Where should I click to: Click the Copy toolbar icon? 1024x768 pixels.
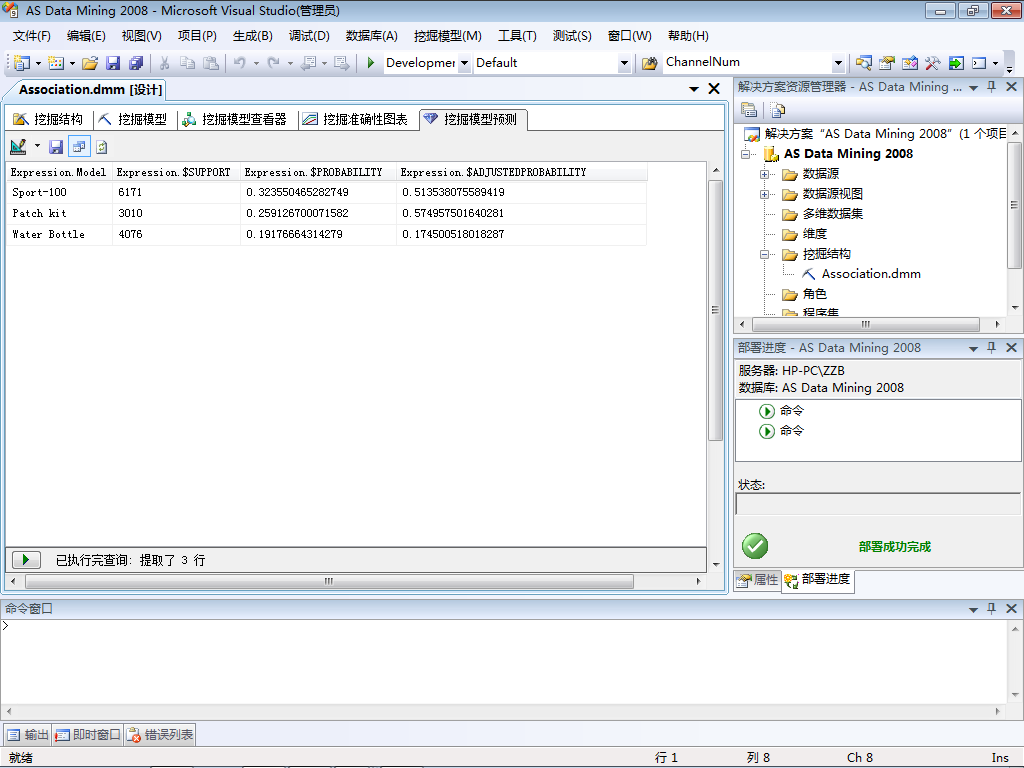click(187, 63)
